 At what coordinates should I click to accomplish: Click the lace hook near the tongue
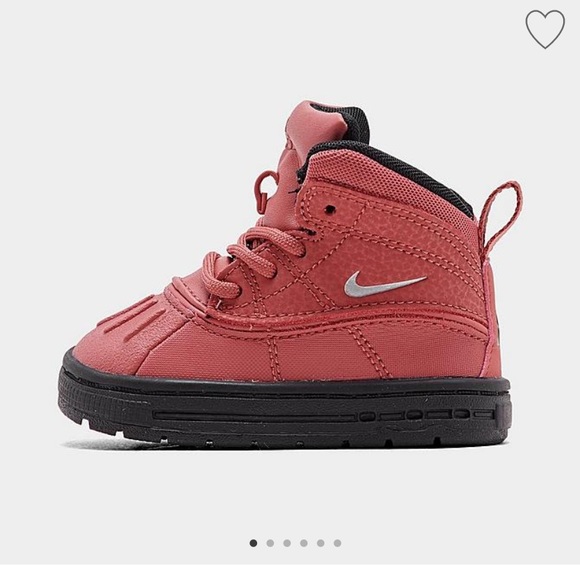(x=266, y=189)
